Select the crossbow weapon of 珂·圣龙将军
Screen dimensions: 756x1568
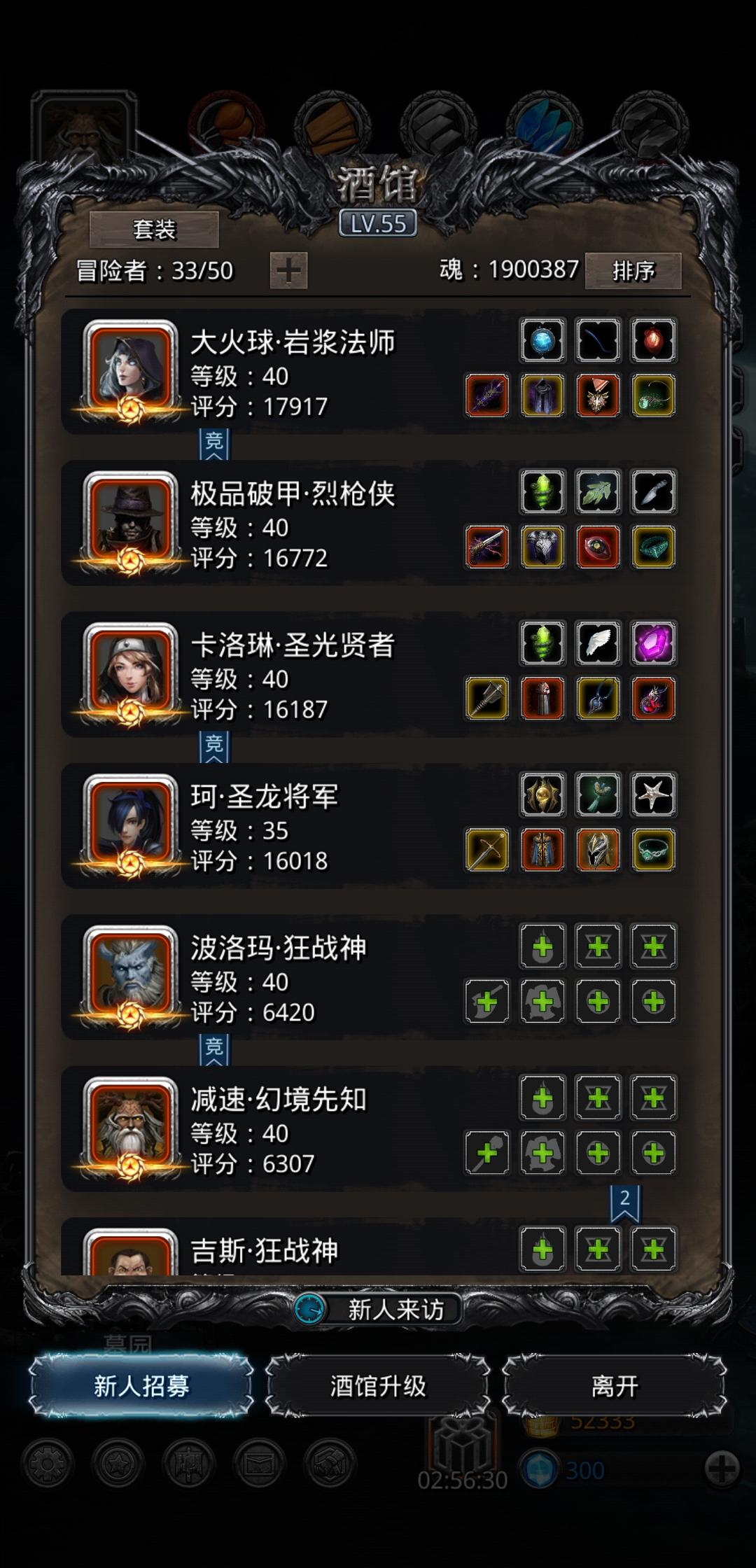pyautogui.click(x=487, y=850)
